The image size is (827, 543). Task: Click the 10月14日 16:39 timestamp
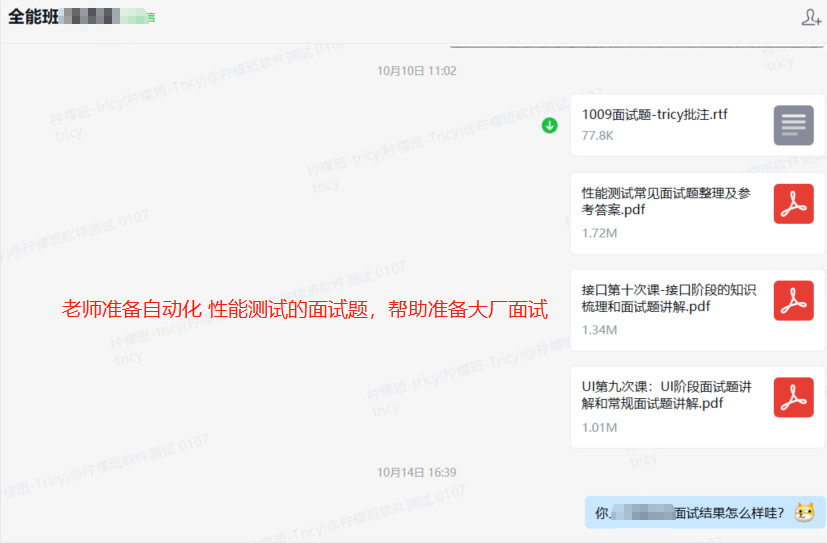click(416, 472)
